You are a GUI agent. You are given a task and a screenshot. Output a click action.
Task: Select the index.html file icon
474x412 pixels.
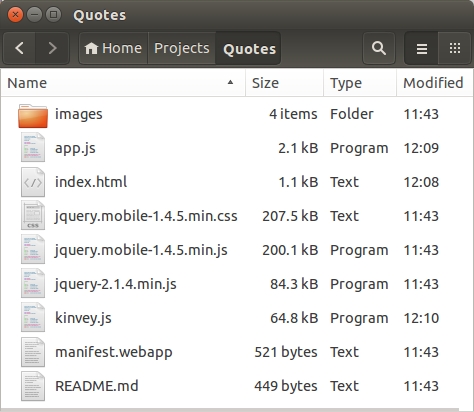tap(33, 182)
